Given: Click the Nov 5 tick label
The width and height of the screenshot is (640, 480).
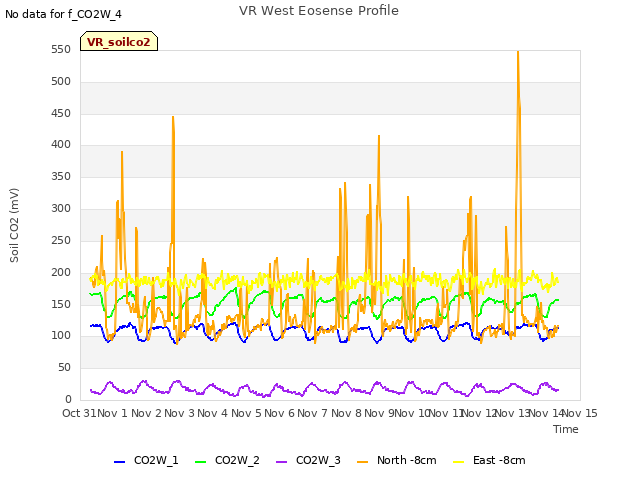Looking at the screenshot, I should (x=246, y=413).
